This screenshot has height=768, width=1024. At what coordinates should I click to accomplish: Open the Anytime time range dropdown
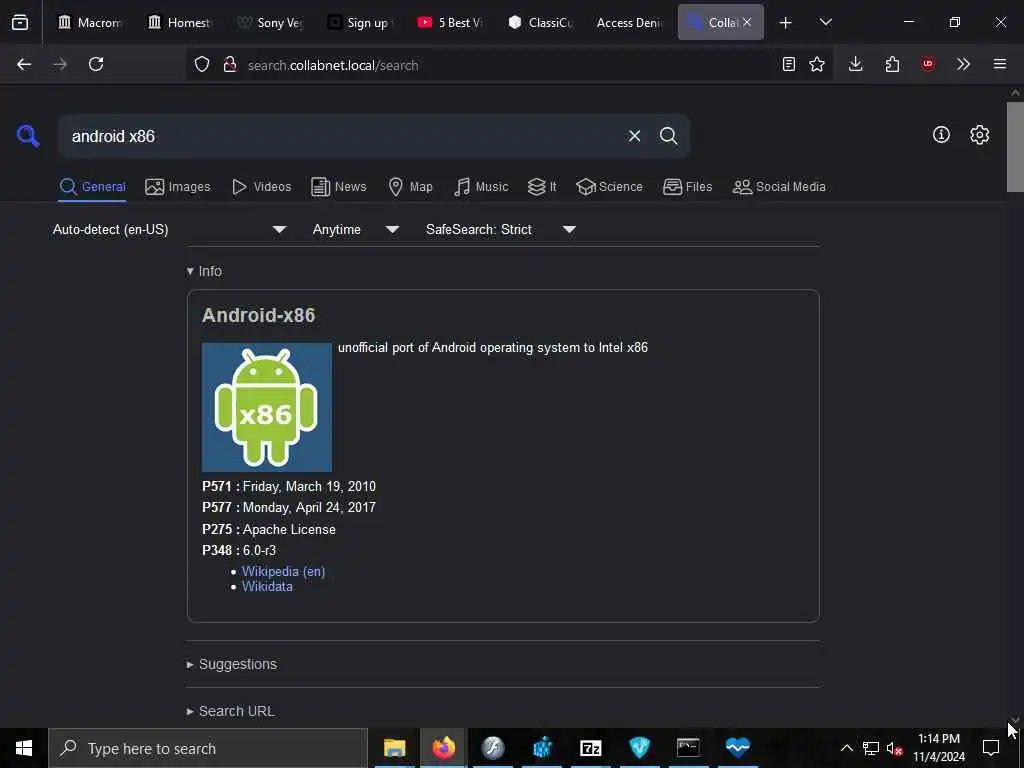click(x=356, y=229)
